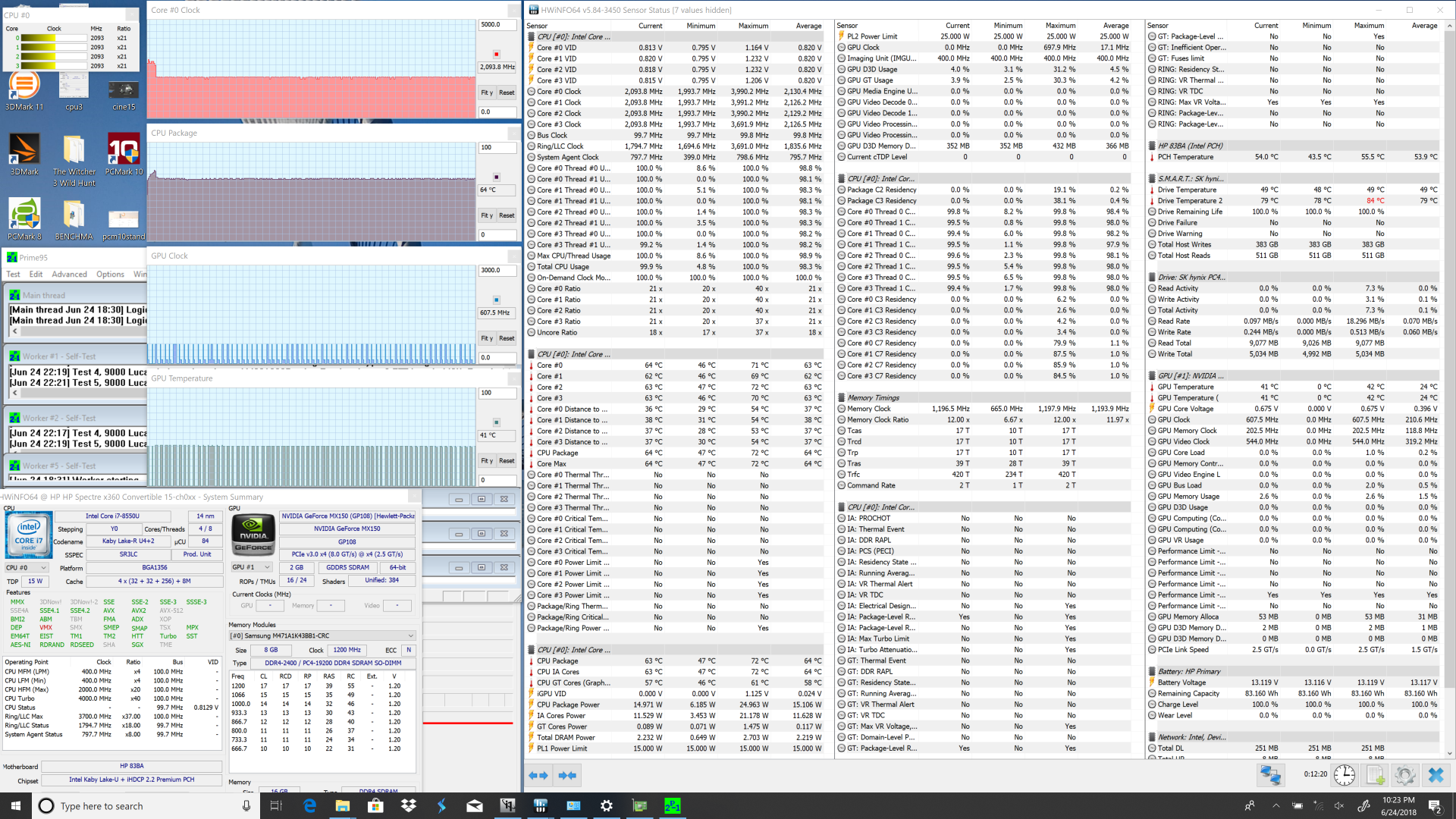
Task: Click Fit y in CPU Package graph
Action: tap(487, 215)
